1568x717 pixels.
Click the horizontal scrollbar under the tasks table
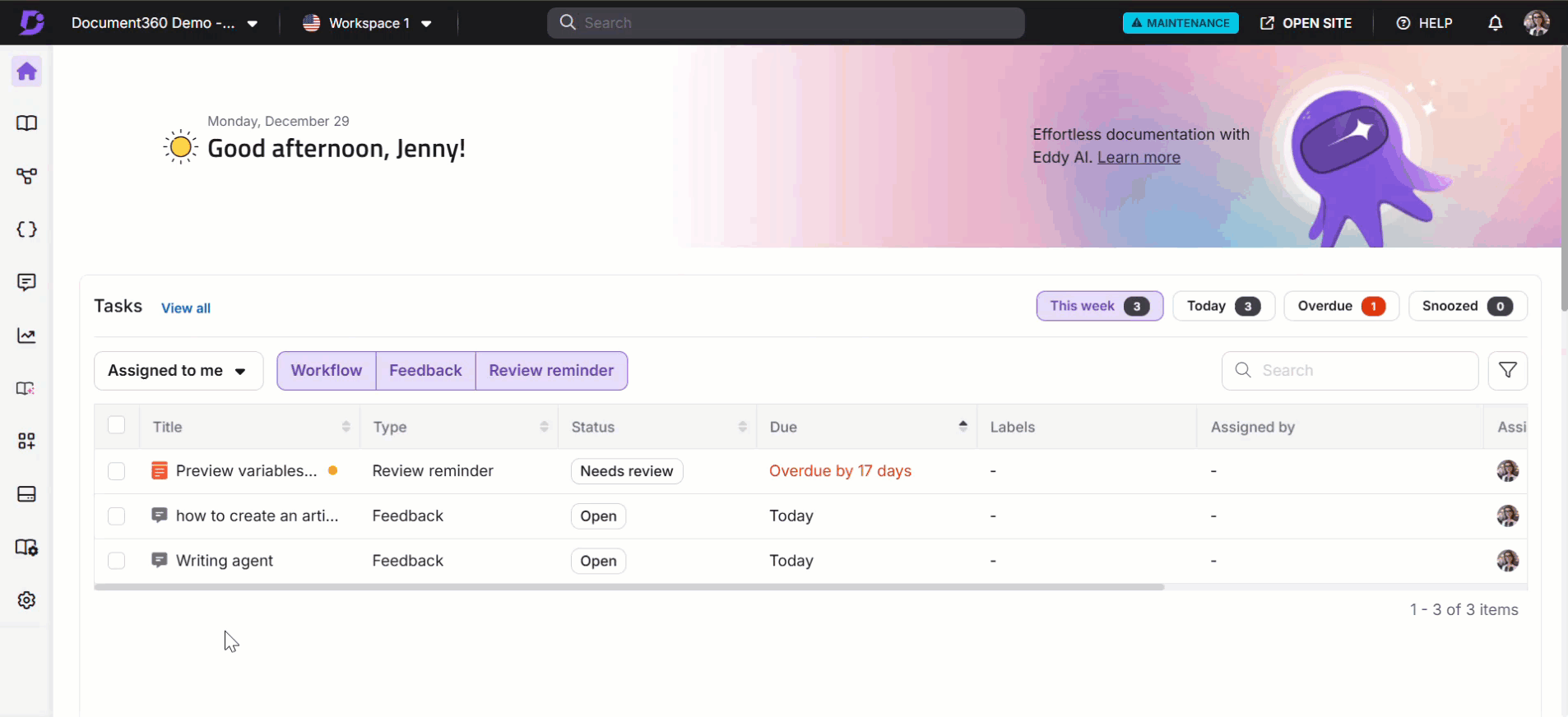tap(629, 587)
